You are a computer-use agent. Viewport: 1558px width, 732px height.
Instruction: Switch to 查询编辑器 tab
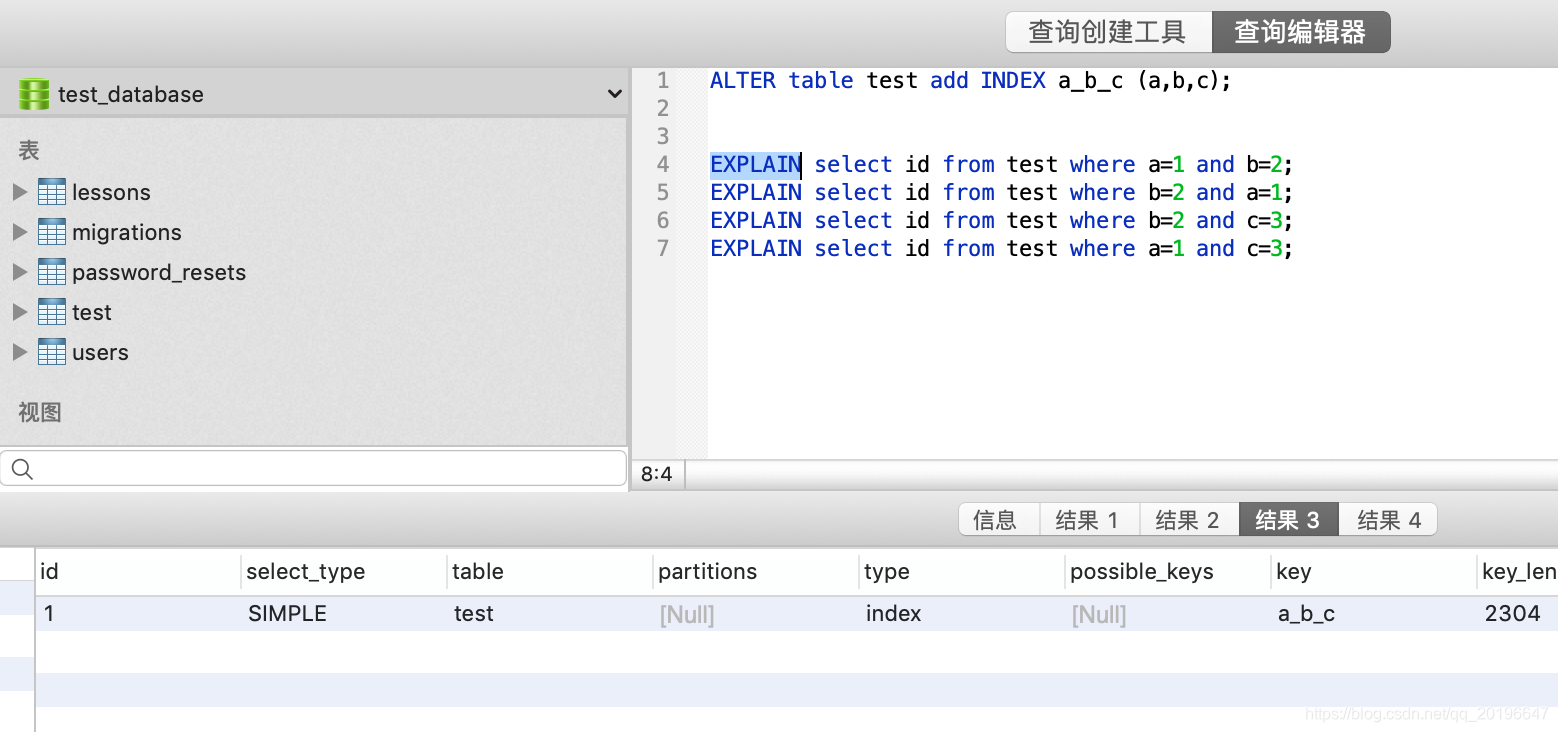click(1300, 32)
